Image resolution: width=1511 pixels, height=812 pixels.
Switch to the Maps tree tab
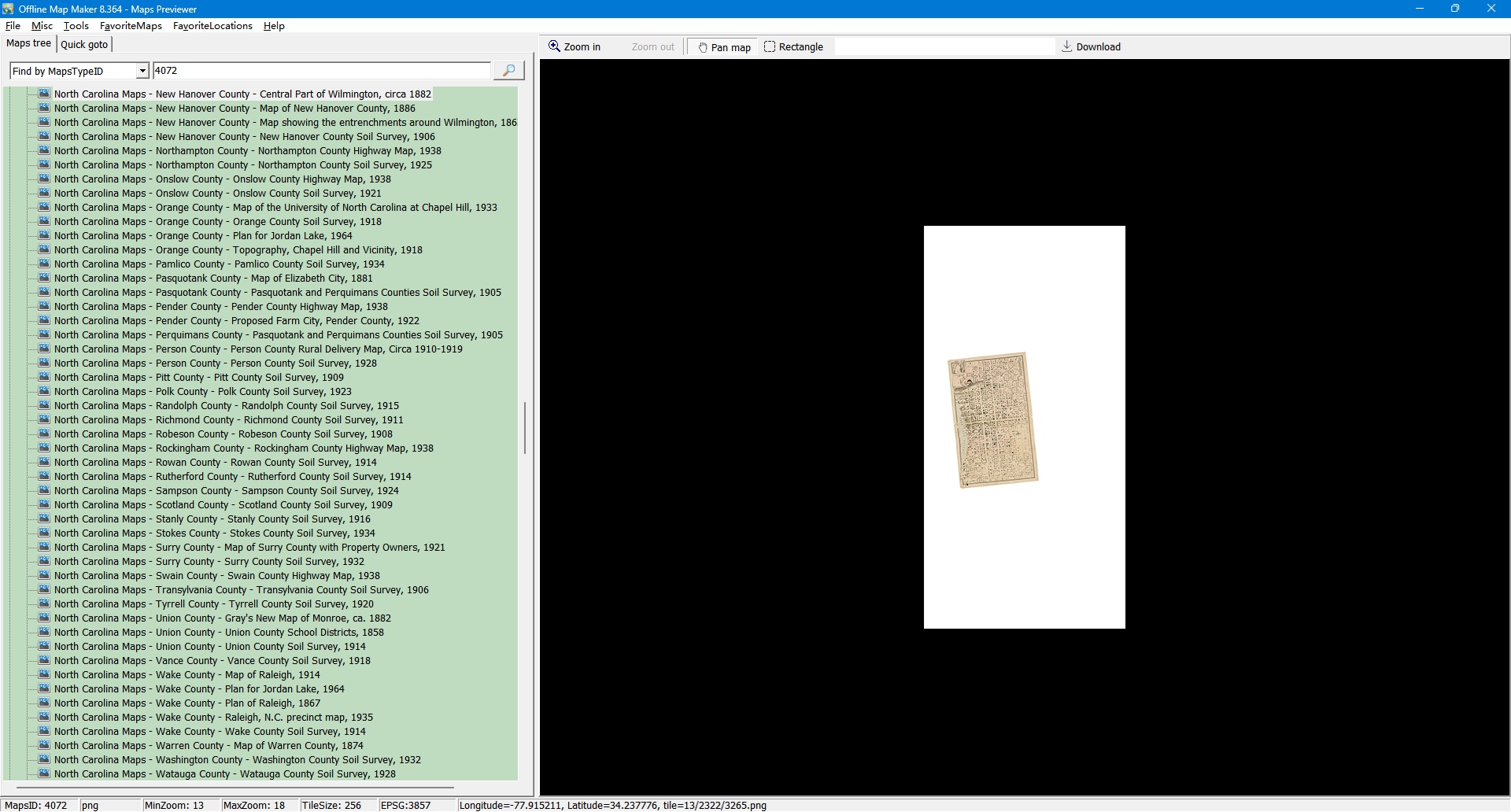click(x=28, y=44)
